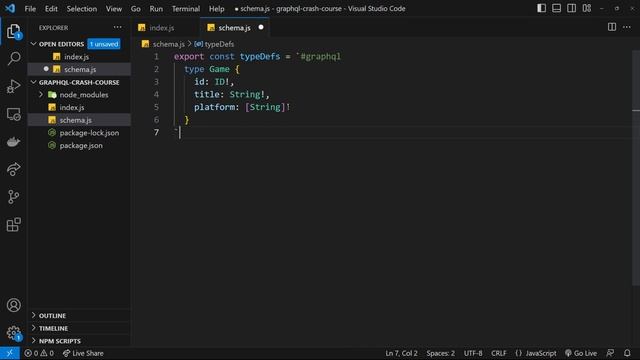The height and width of the screenshot is (360, 640).
Task: Open the Extensions view
Action: (x=13, y=224)
